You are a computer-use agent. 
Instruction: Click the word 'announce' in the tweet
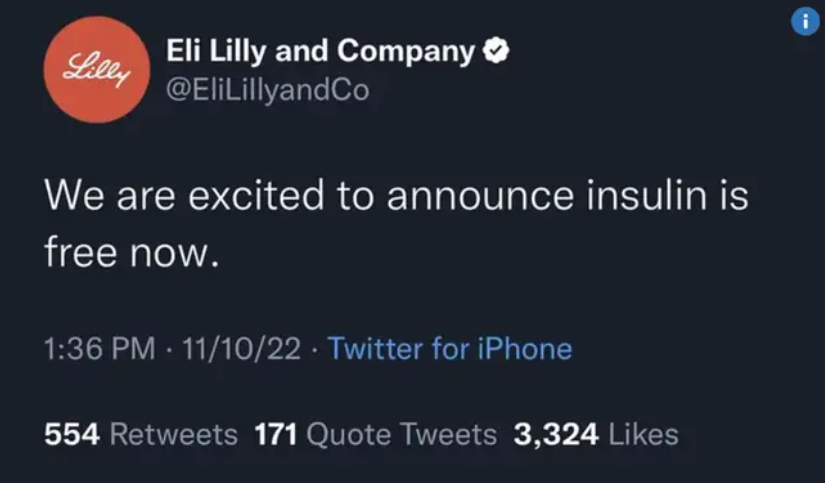(x=480, y=196)
